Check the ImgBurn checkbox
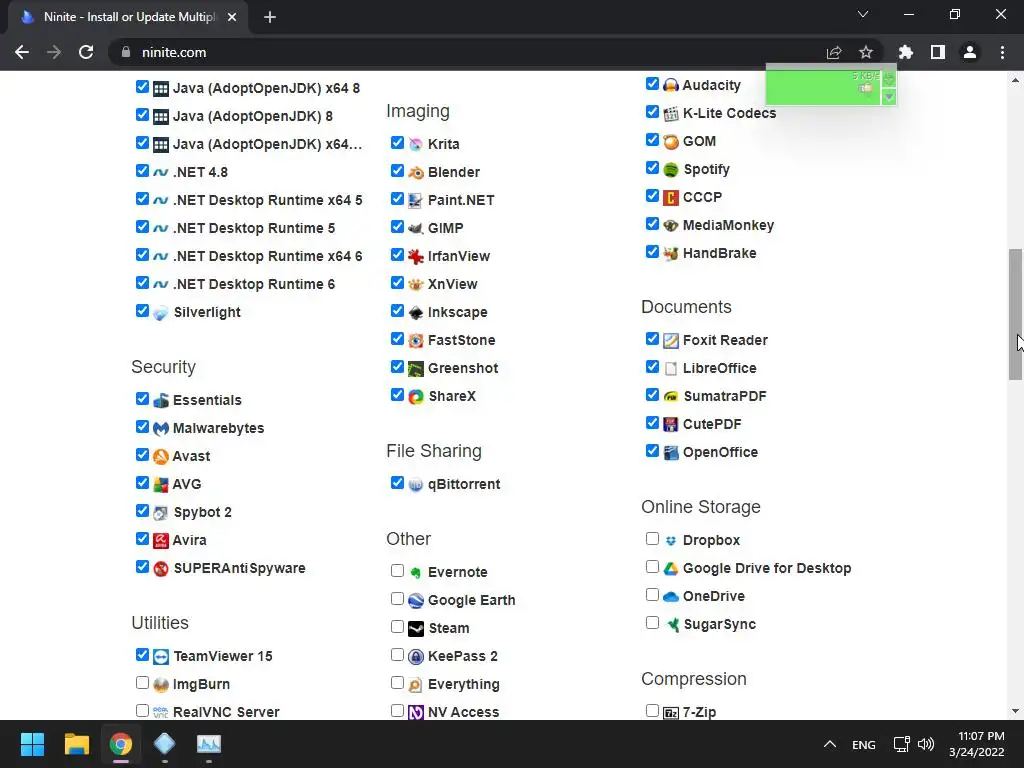The width and height of the screenshot is (1024, 768). [x=142, y=682]
